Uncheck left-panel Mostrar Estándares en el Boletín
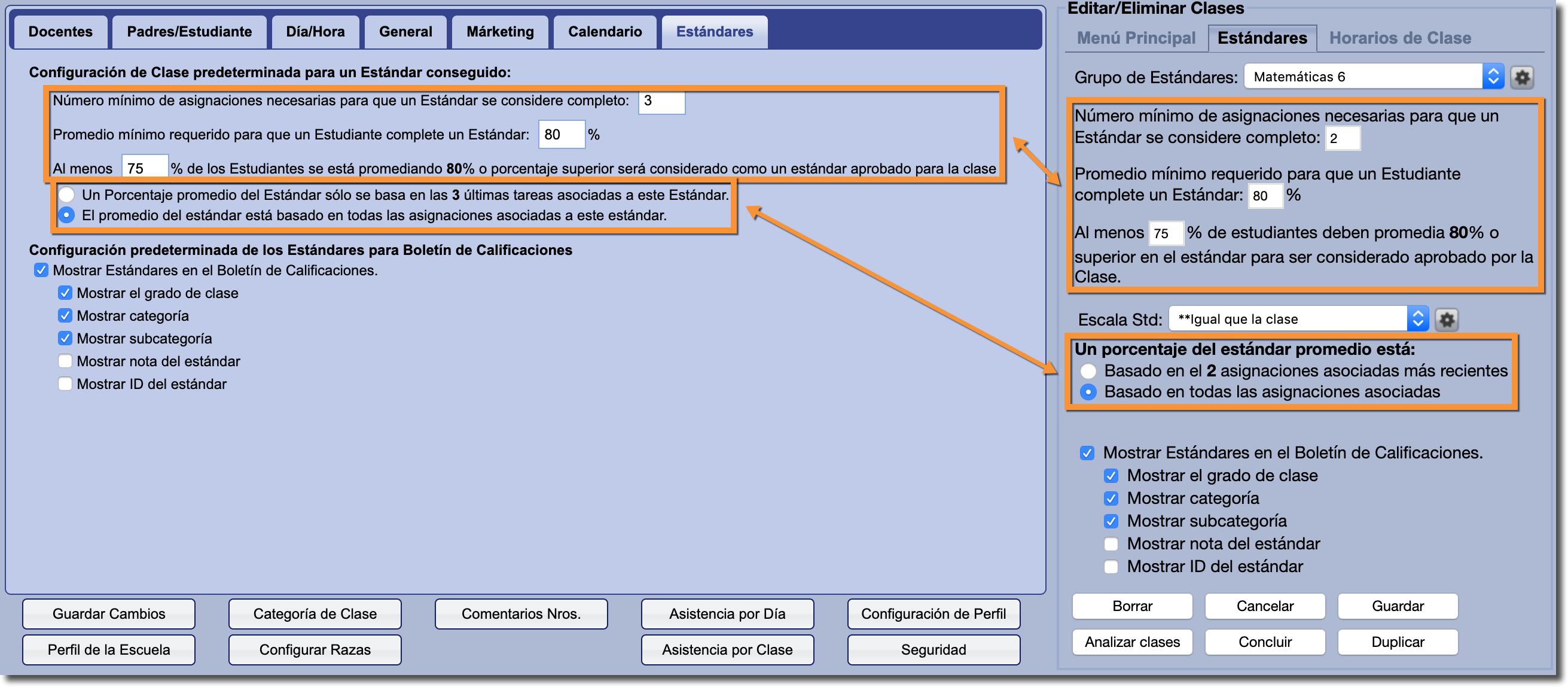1568x687 pixels. [x=41, y=270]
